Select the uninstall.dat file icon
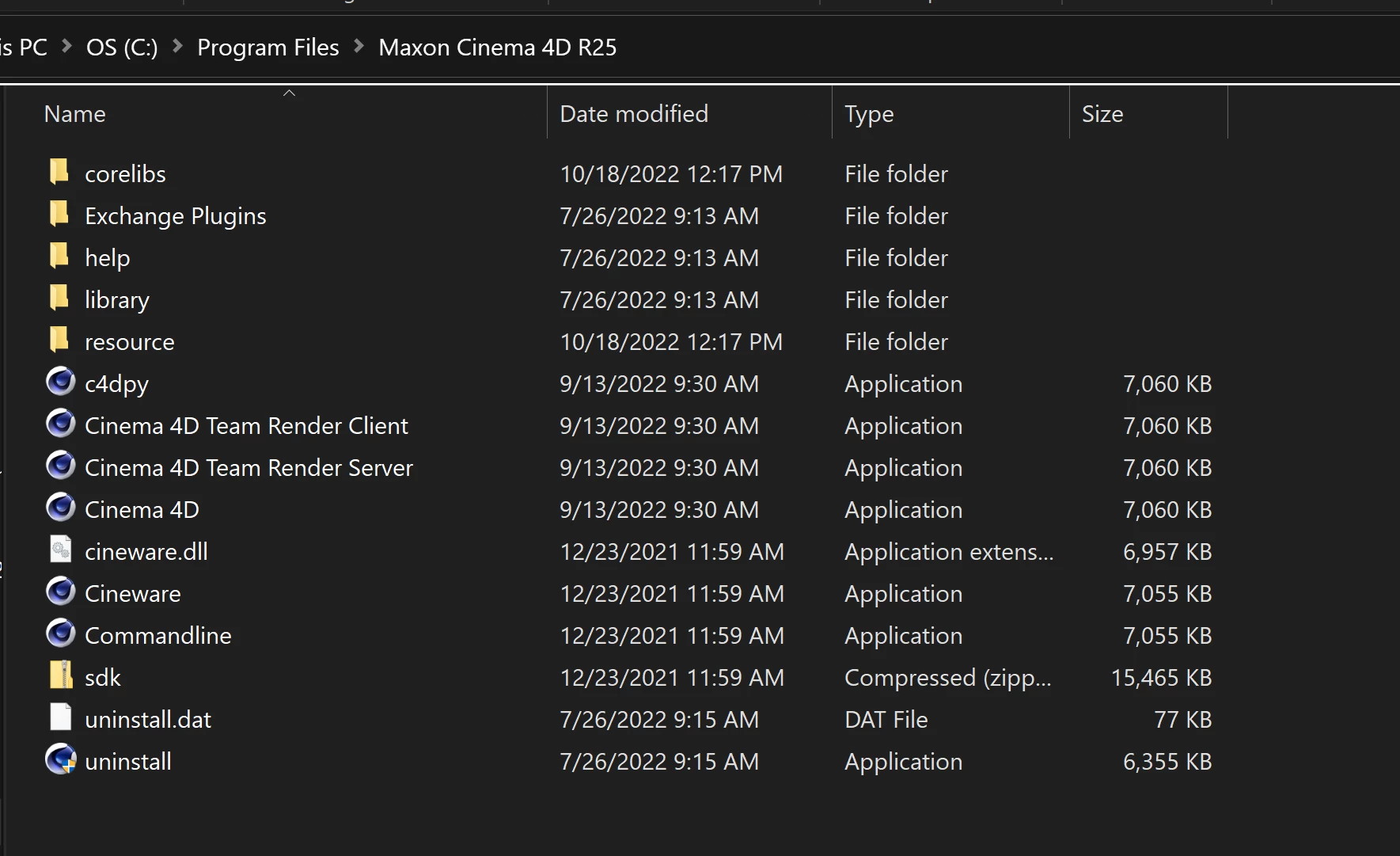This screenshot has width=1400, height=856. click(60, 717)
